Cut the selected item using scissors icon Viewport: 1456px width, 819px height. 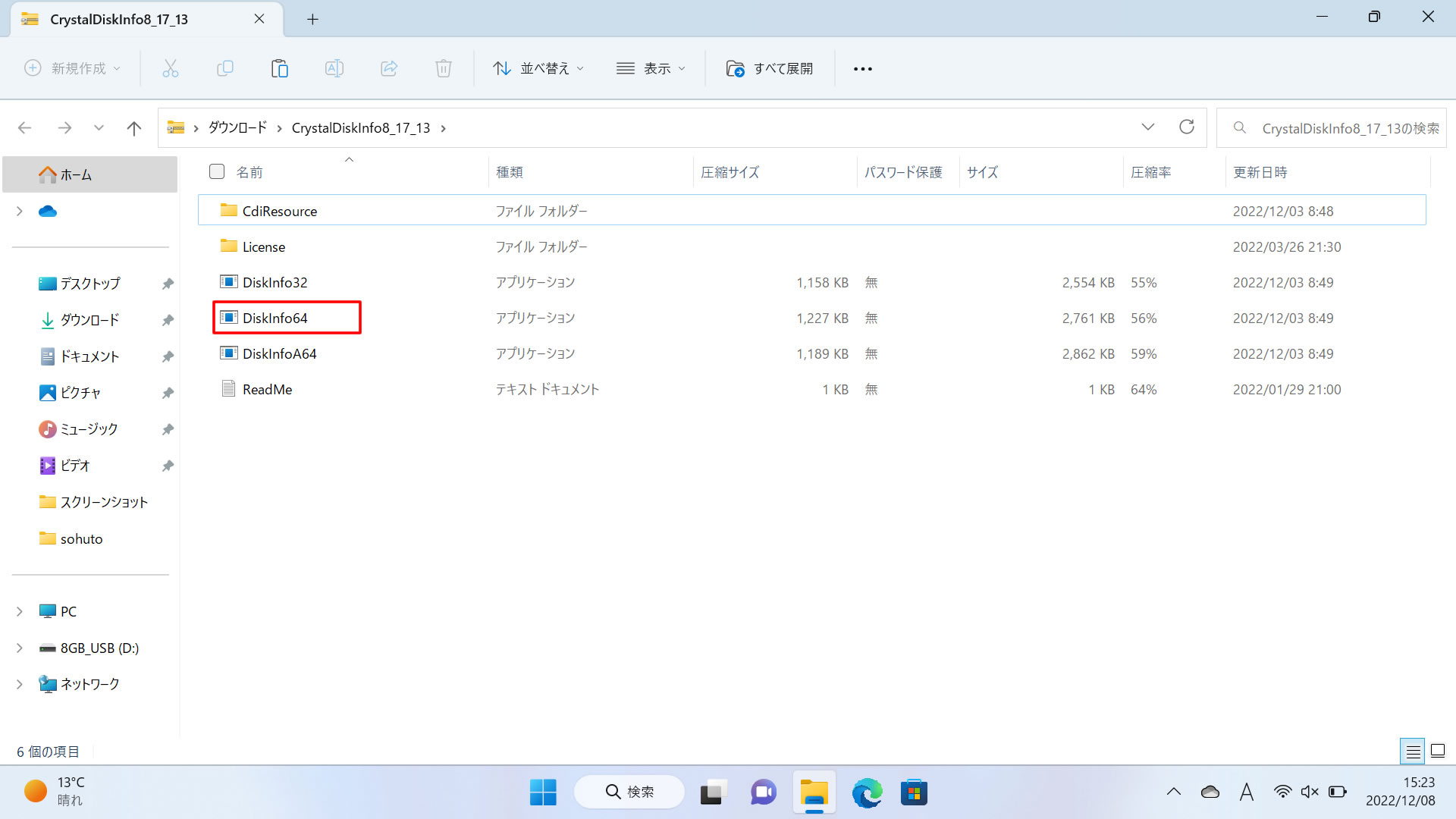[171, 67]
